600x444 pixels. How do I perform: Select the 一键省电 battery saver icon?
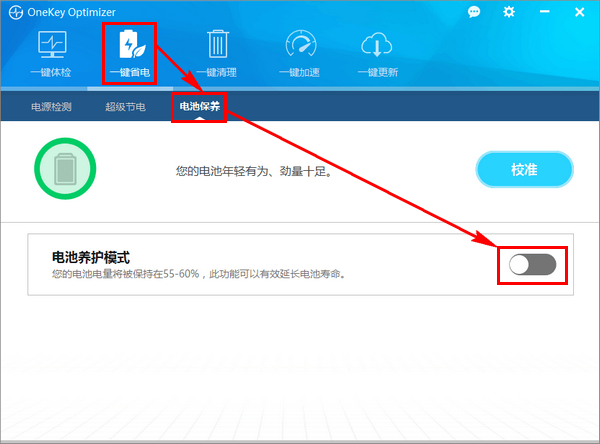pyautogui.click(x=131, y=44)
